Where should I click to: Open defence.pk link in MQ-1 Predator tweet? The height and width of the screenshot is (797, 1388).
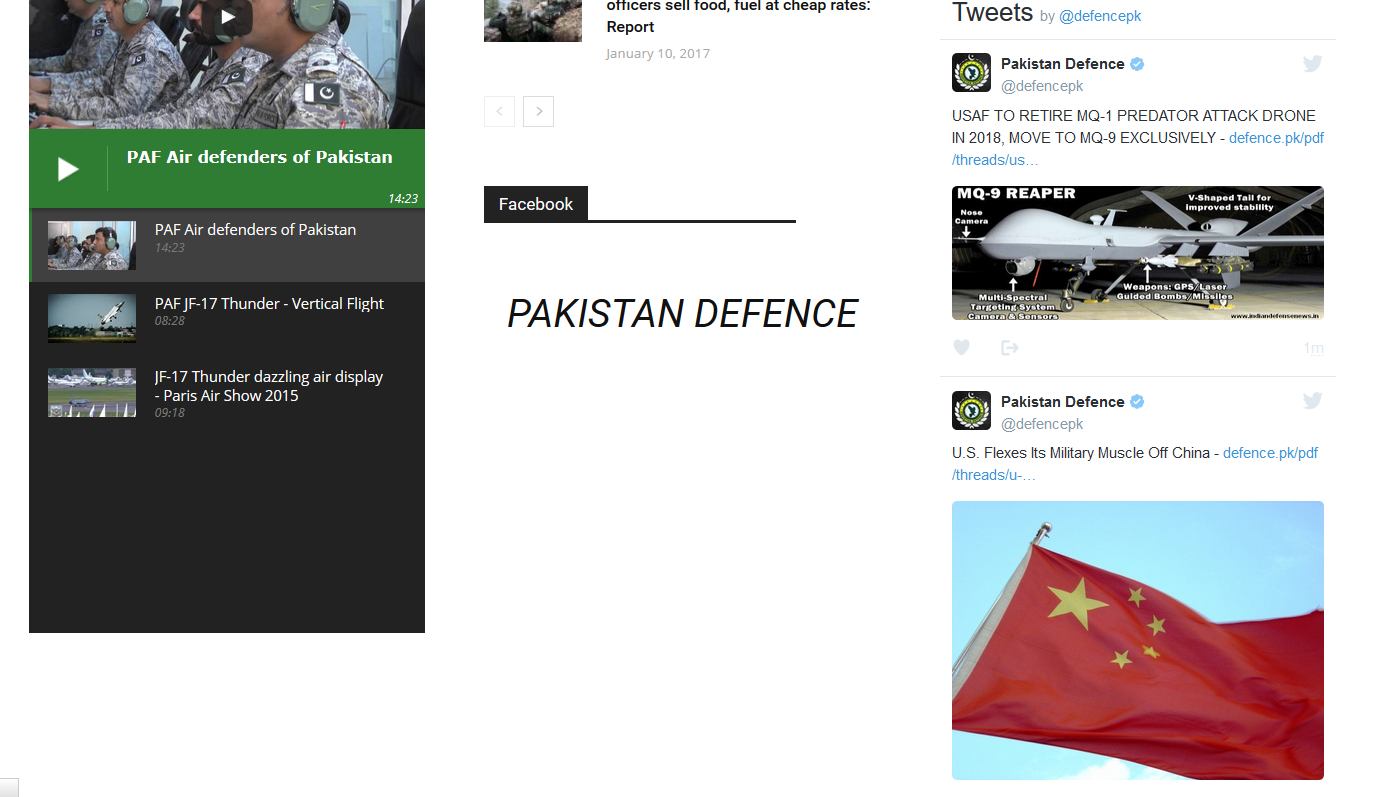(x=1138, y=149)
